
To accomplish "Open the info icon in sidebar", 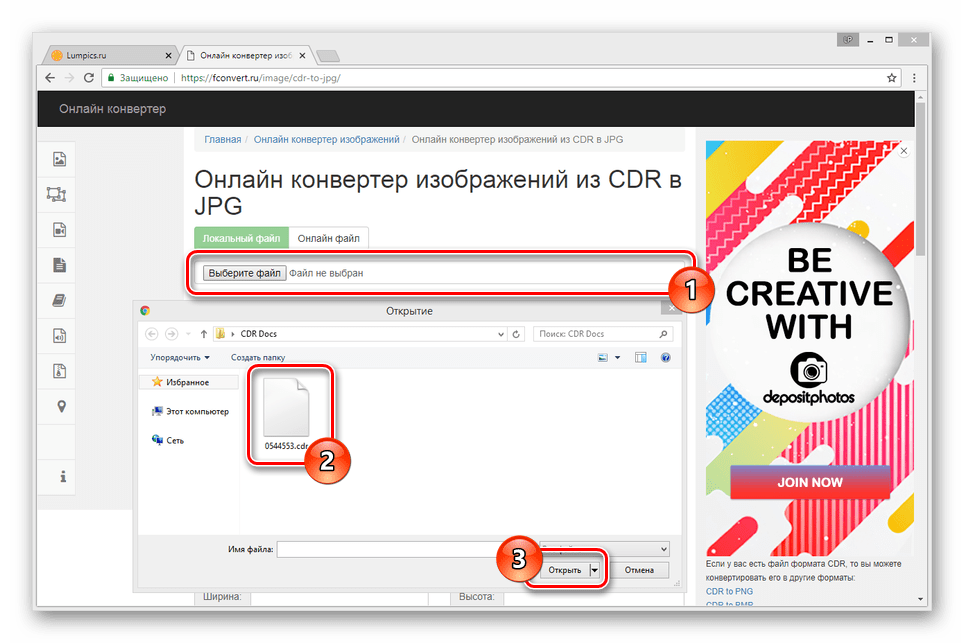I will click(x=61, y=477).
